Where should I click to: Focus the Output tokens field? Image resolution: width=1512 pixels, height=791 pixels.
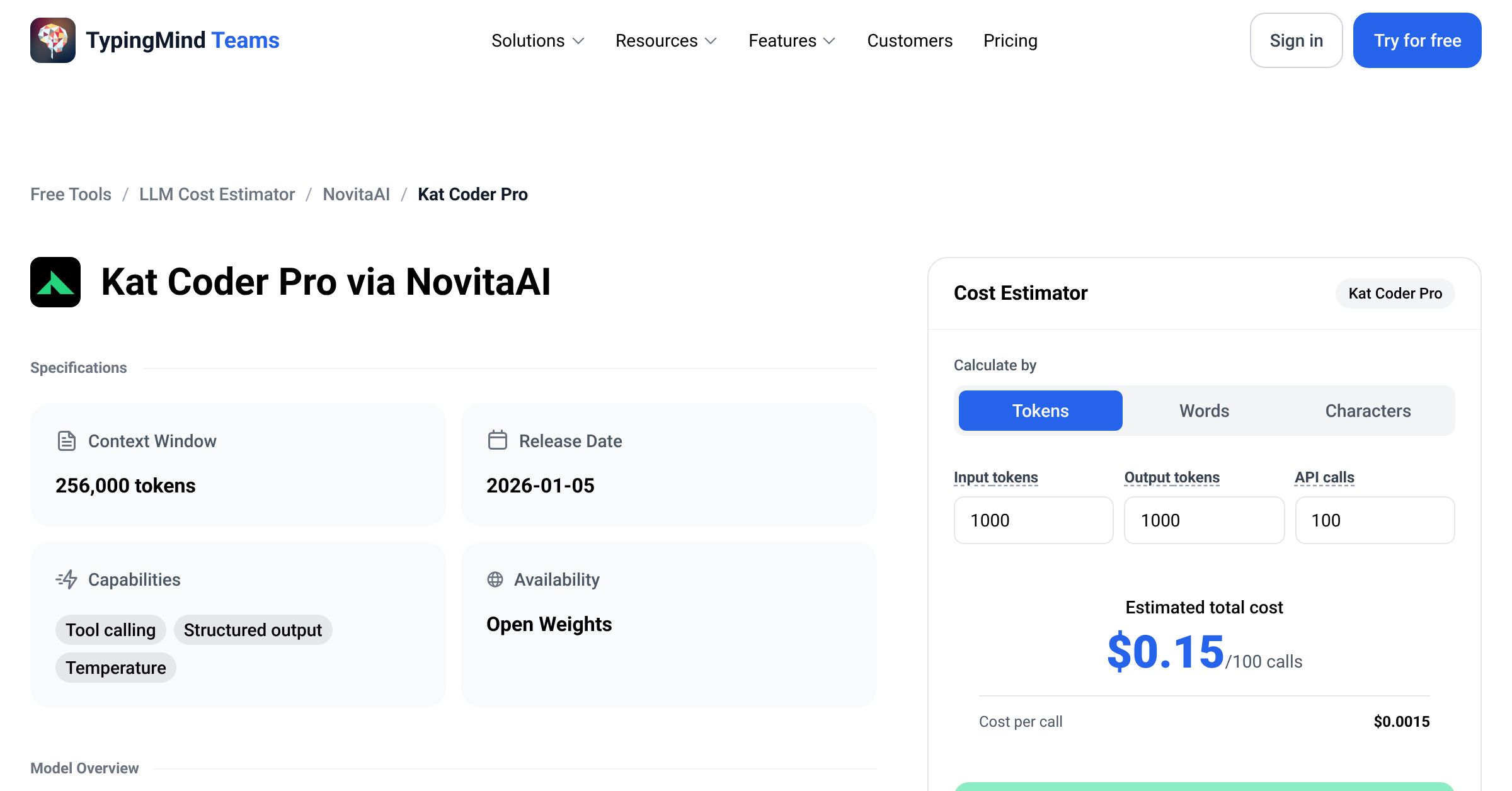tap(1205, 520)
